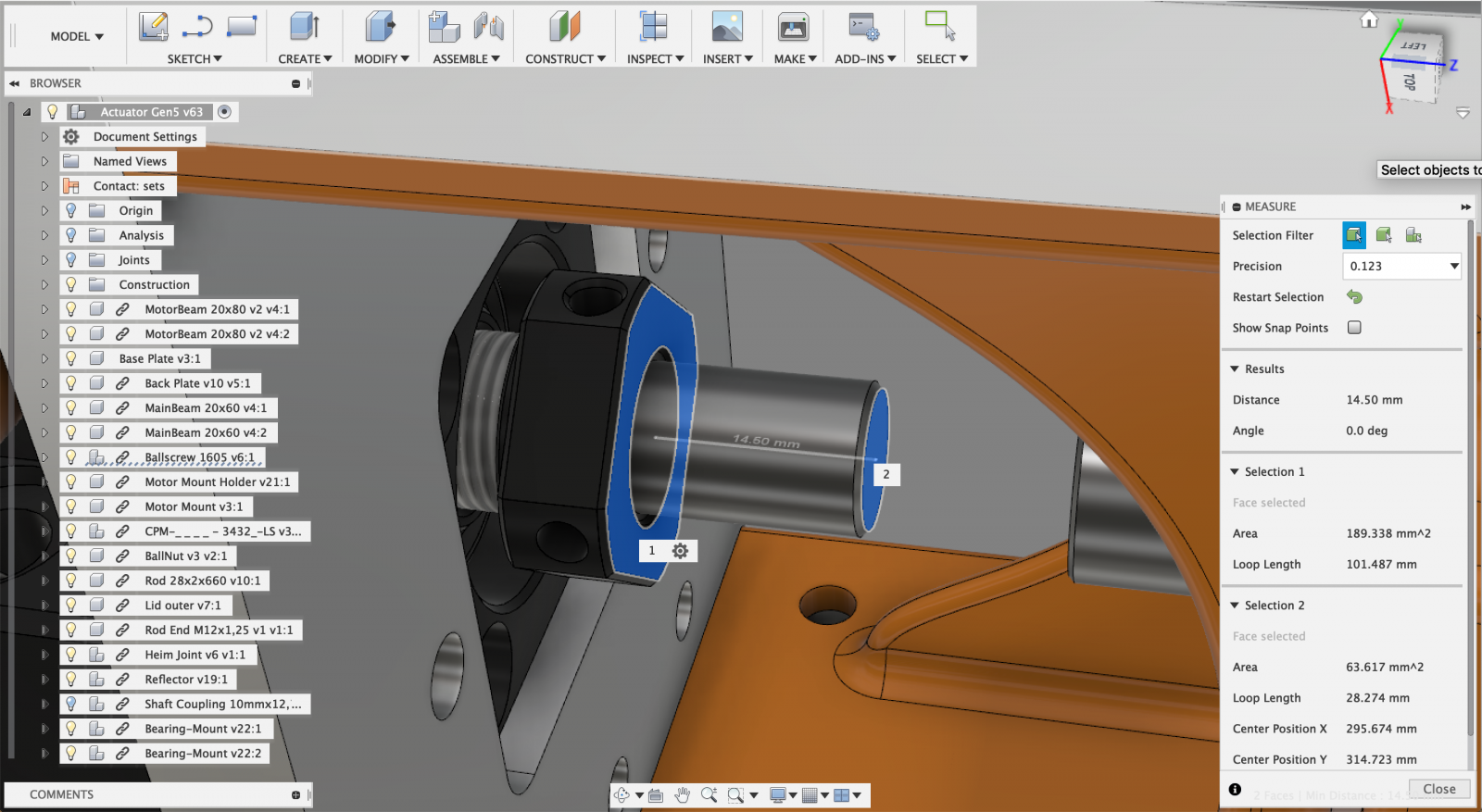Expand the Document Settings tree node

[x=44, y=137]
